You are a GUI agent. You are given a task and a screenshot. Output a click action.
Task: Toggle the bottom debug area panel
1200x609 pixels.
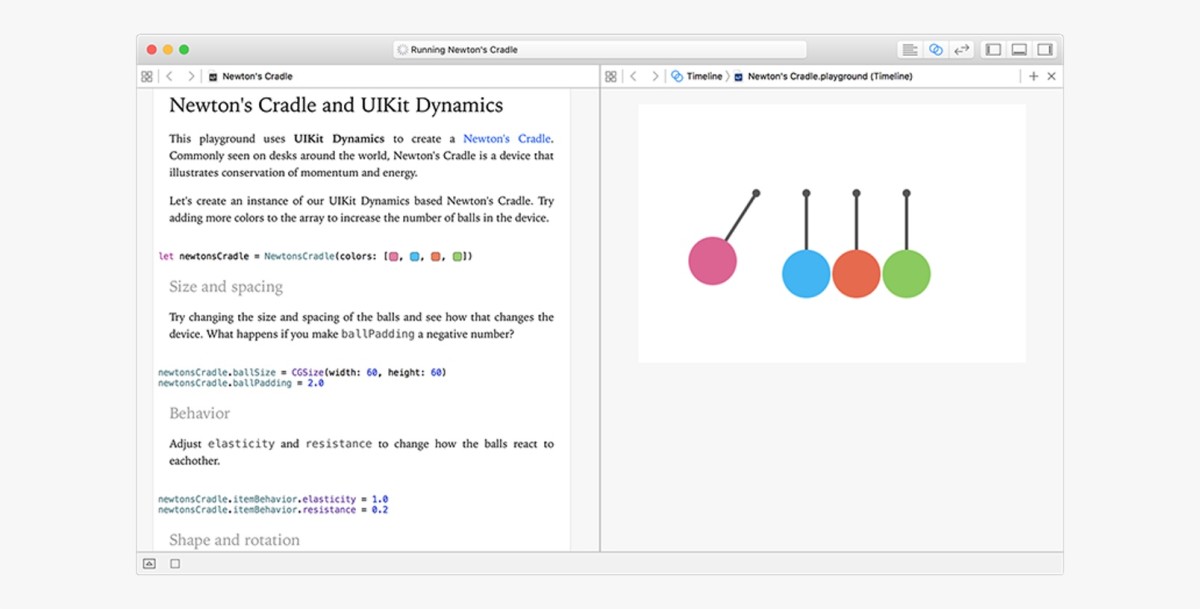pyautogui.click(x=1019, y=49)
